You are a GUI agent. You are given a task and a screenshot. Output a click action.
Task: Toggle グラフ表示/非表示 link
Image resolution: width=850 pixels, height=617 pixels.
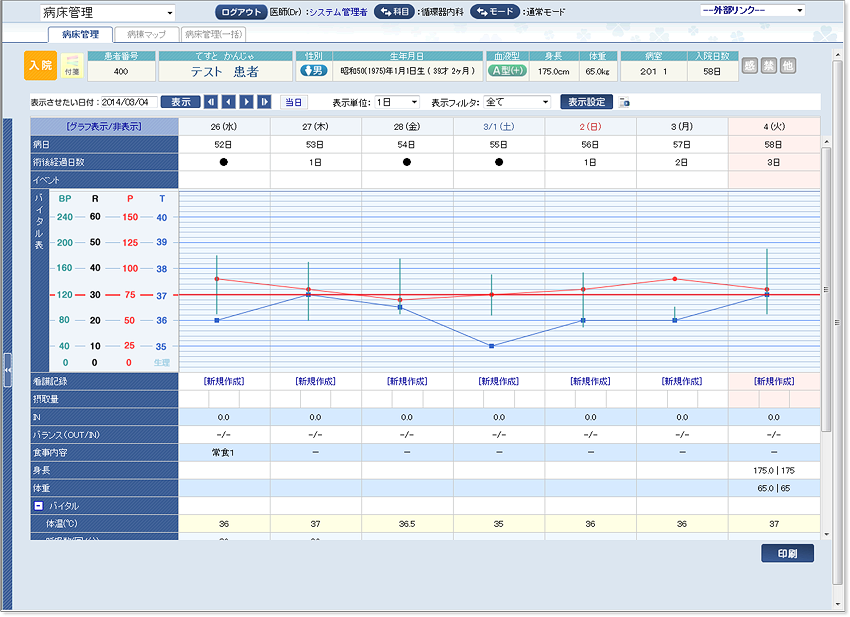pos(104,126)
